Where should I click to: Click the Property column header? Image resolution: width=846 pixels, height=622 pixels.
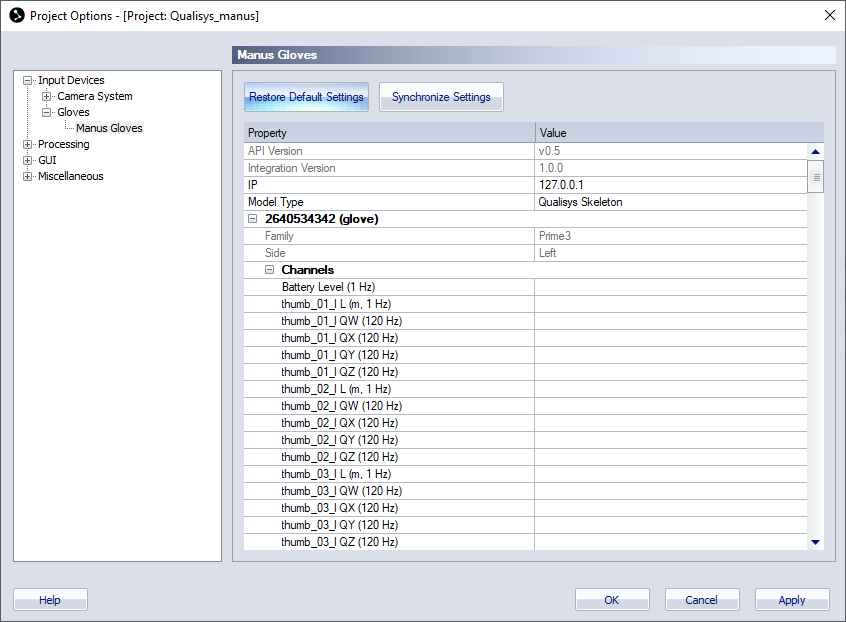click(389, 133)
